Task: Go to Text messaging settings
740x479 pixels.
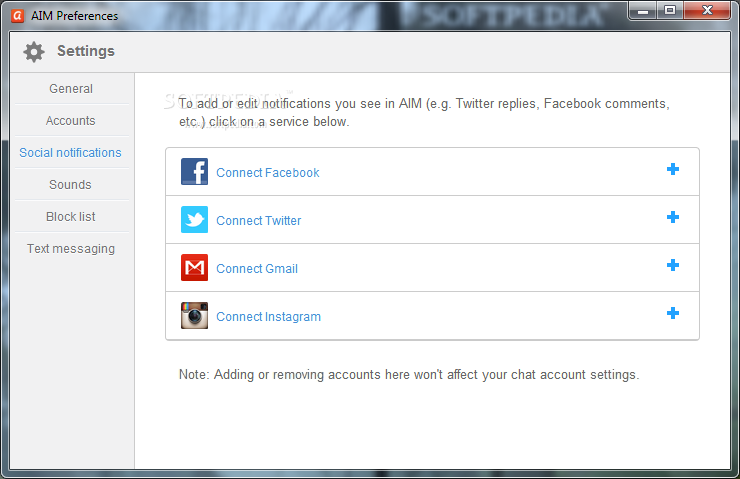Action: pos(71,249)
